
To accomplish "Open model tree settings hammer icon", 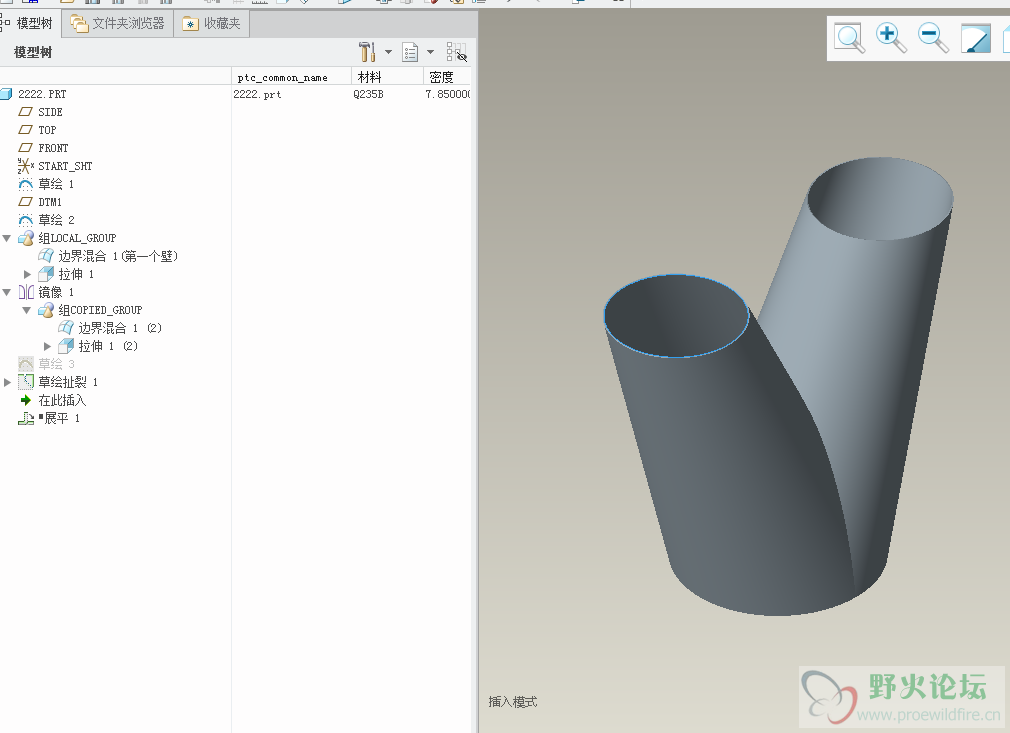I will (x=367, y=52).
